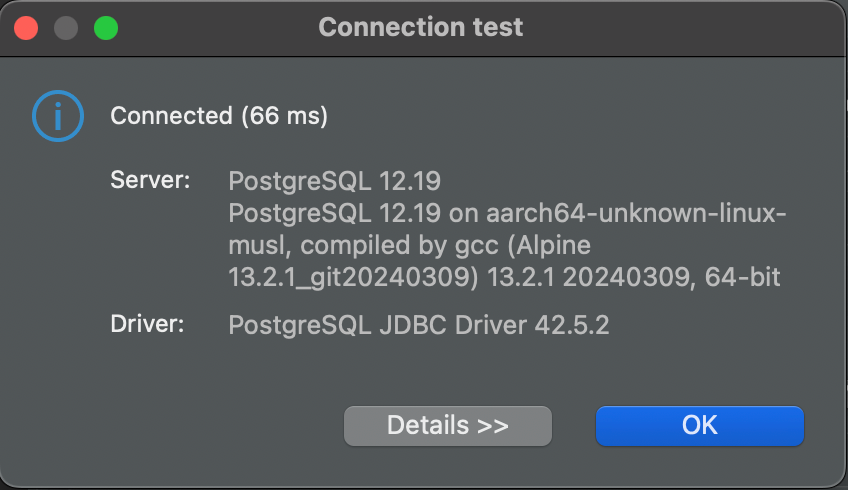The width and height of the screenshot is (848, 490).
Task: Click the Connection test window title
Action: [x=421, y=27]
